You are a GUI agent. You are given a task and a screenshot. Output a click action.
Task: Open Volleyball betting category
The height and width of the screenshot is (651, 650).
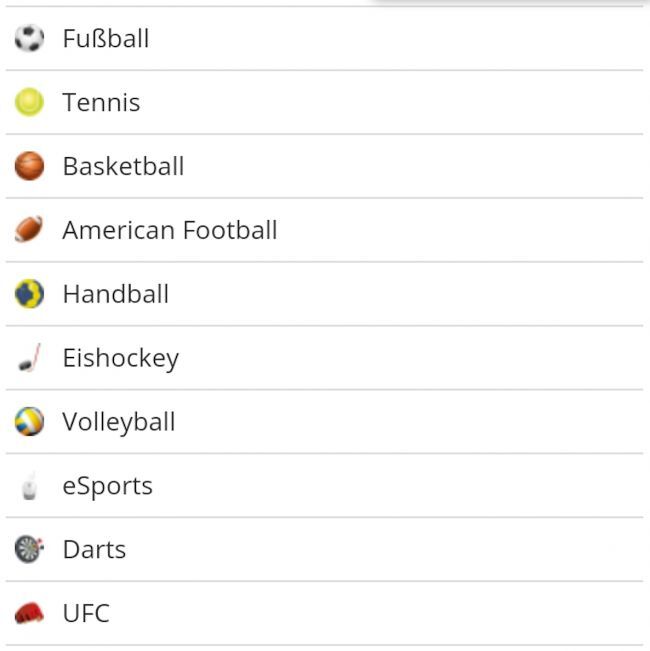tap(118, 422)
